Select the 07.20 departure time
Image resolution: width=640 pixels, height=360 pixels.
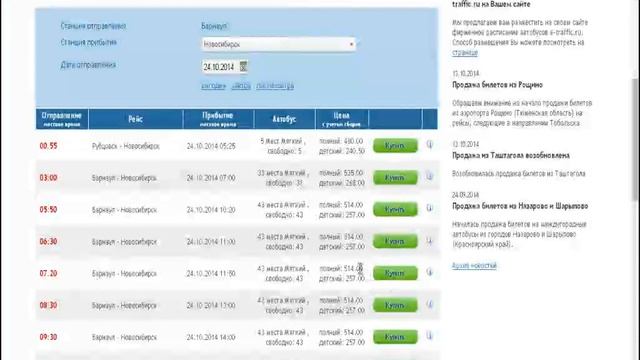coord(48,273)
